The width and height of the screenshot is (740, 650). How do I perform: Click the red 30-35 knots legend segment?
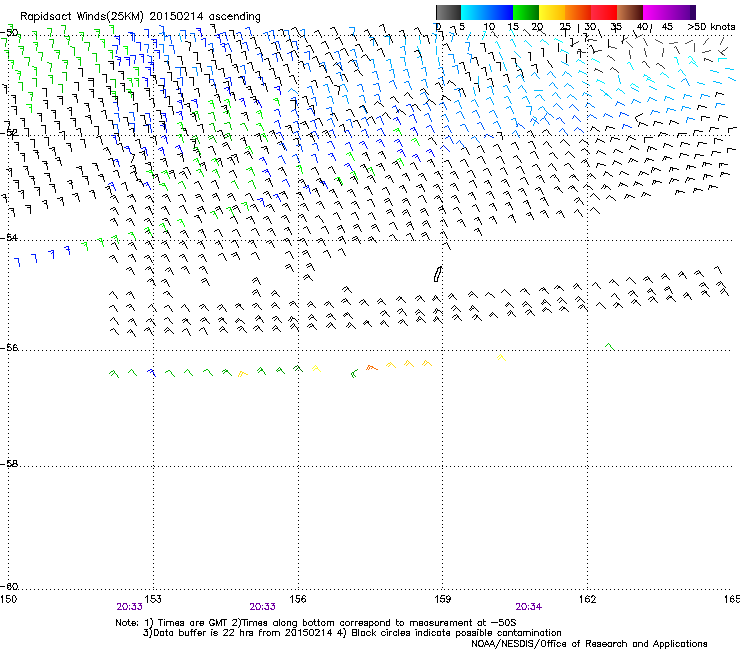pos(604,12)
